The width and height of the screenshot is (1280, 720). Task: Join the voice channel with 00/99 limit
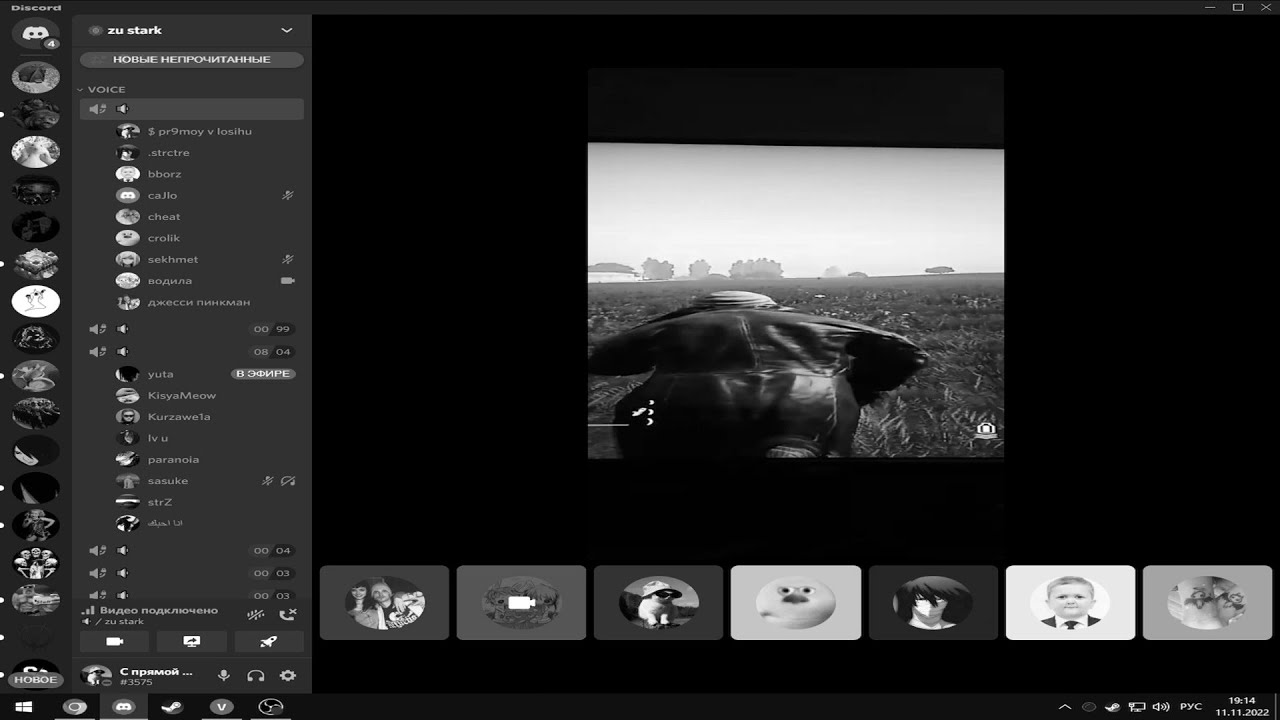click(192, 329)
